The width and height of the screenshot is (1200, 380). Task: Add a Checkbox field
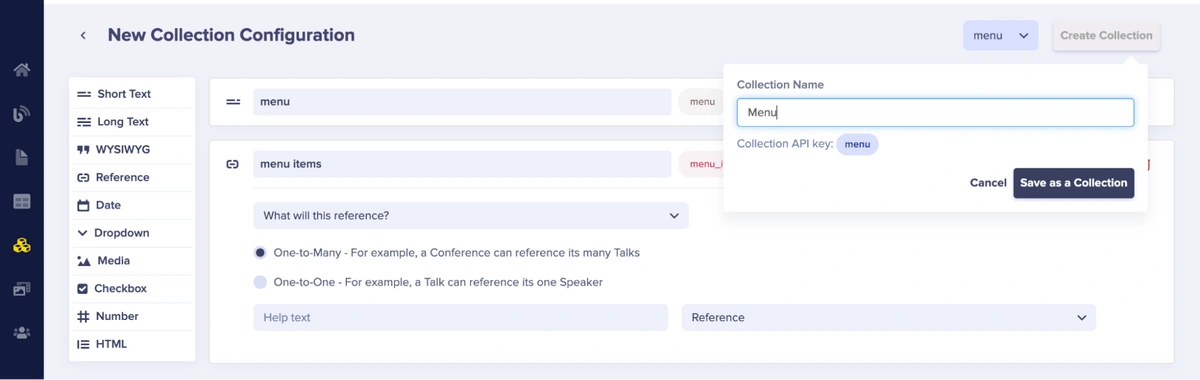(132, 289)
